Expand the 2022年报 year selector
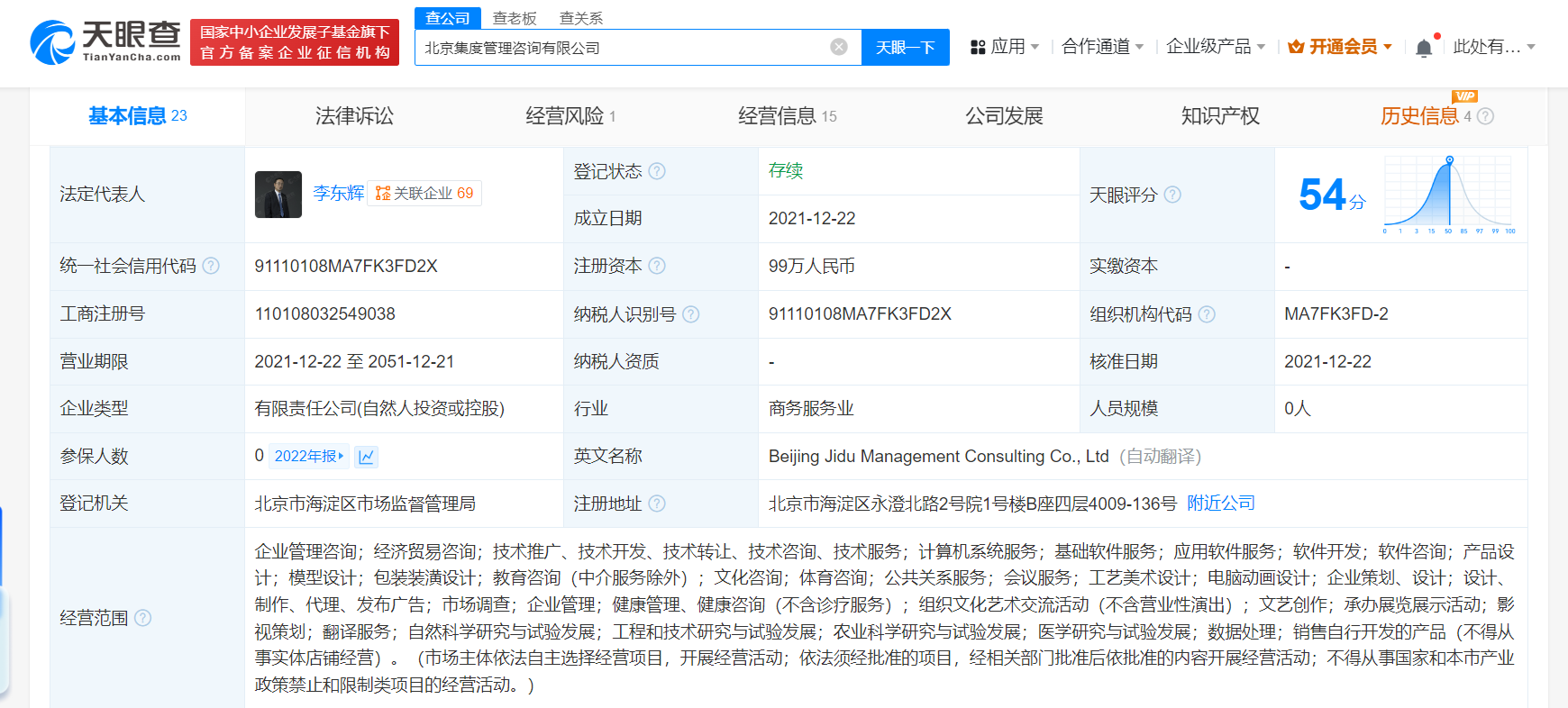The image size is (1568, 708). click(x=309, y=457)
